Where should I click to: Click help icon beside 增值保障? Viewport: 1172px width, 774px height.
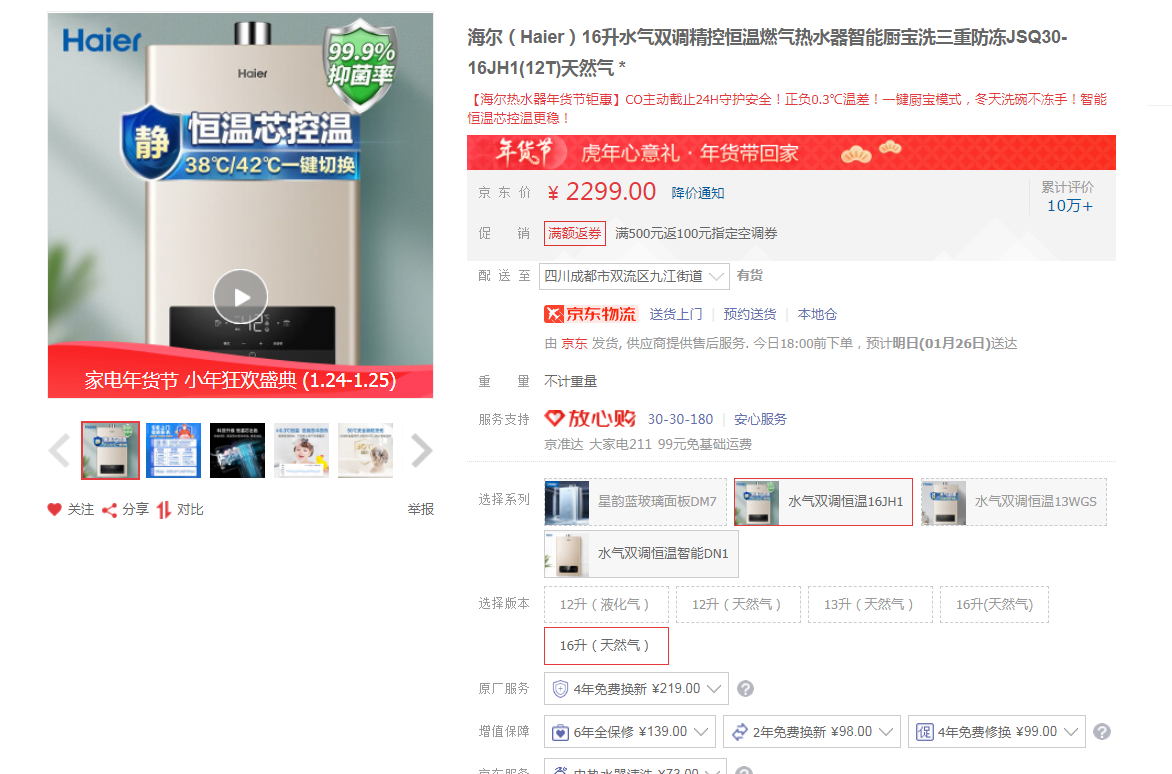1102,732
